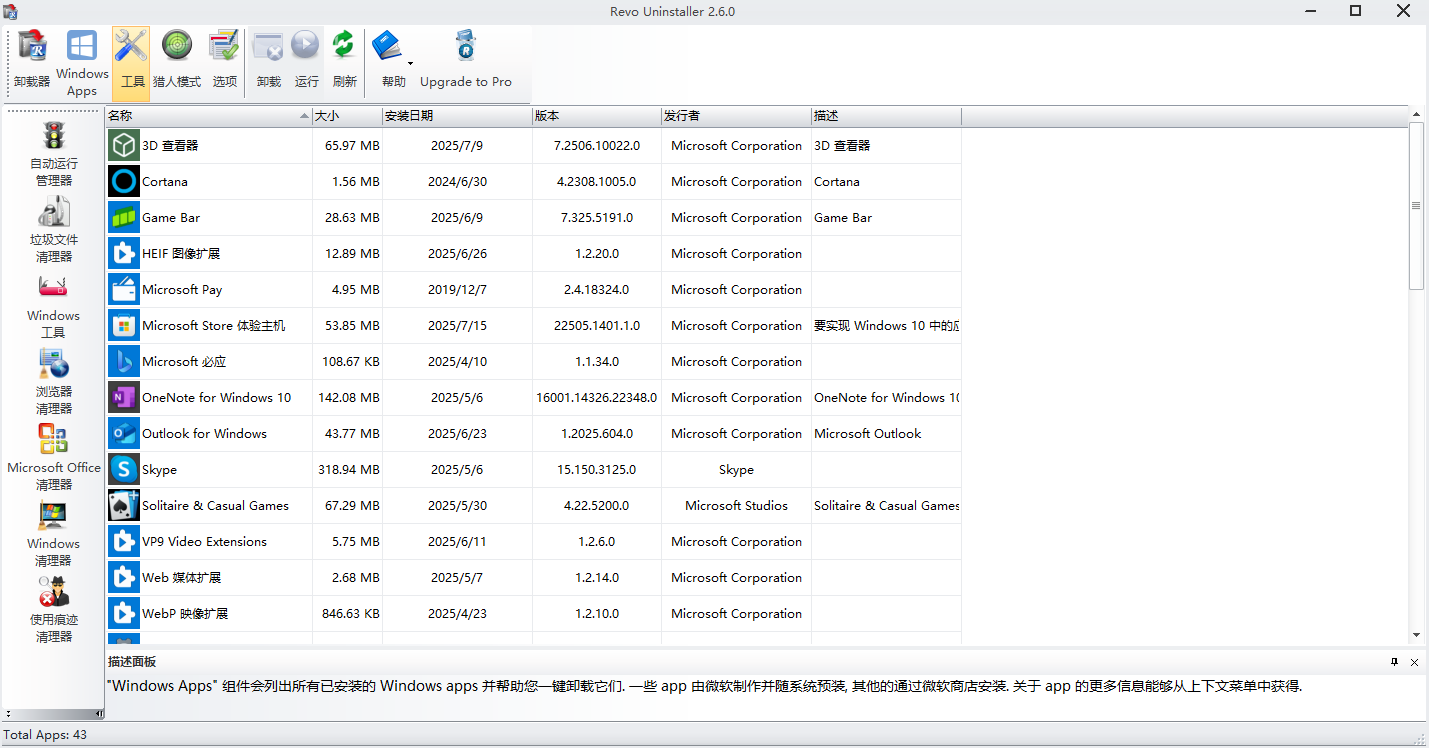Click Cortana install date 2024/6/30
The height and width of the screenshot is (748, 1429).
tap(457, 182)
